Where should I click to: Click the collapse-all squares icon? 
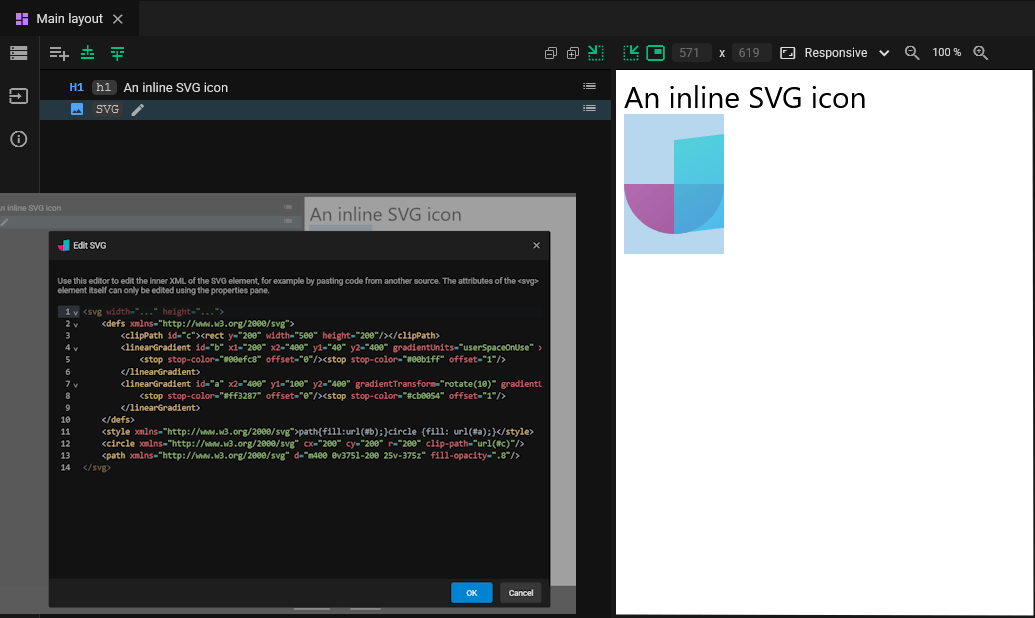(551, 53)
